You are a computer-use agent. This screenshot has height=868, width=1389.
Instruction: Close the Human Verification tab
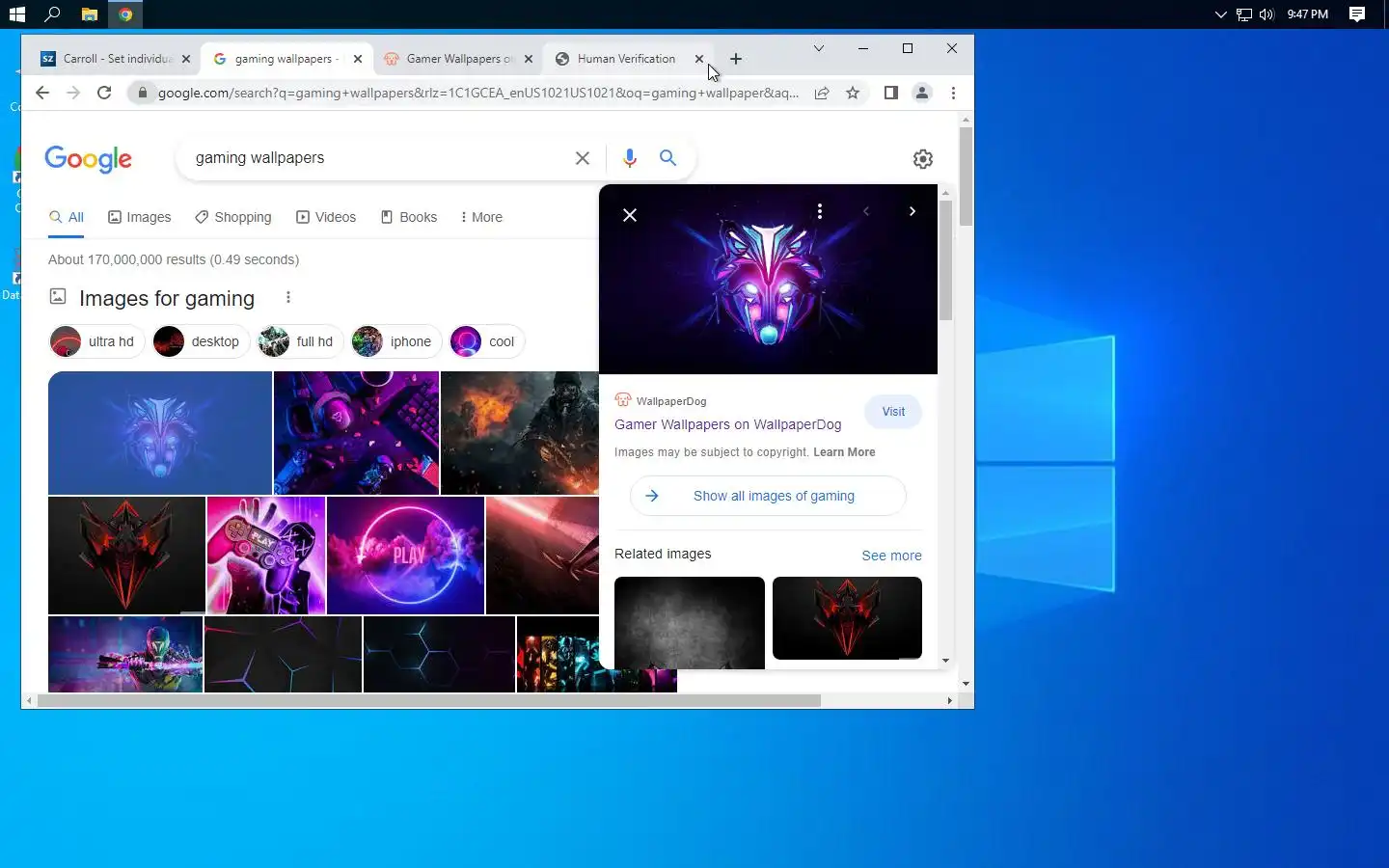click(x=699, y=59)
